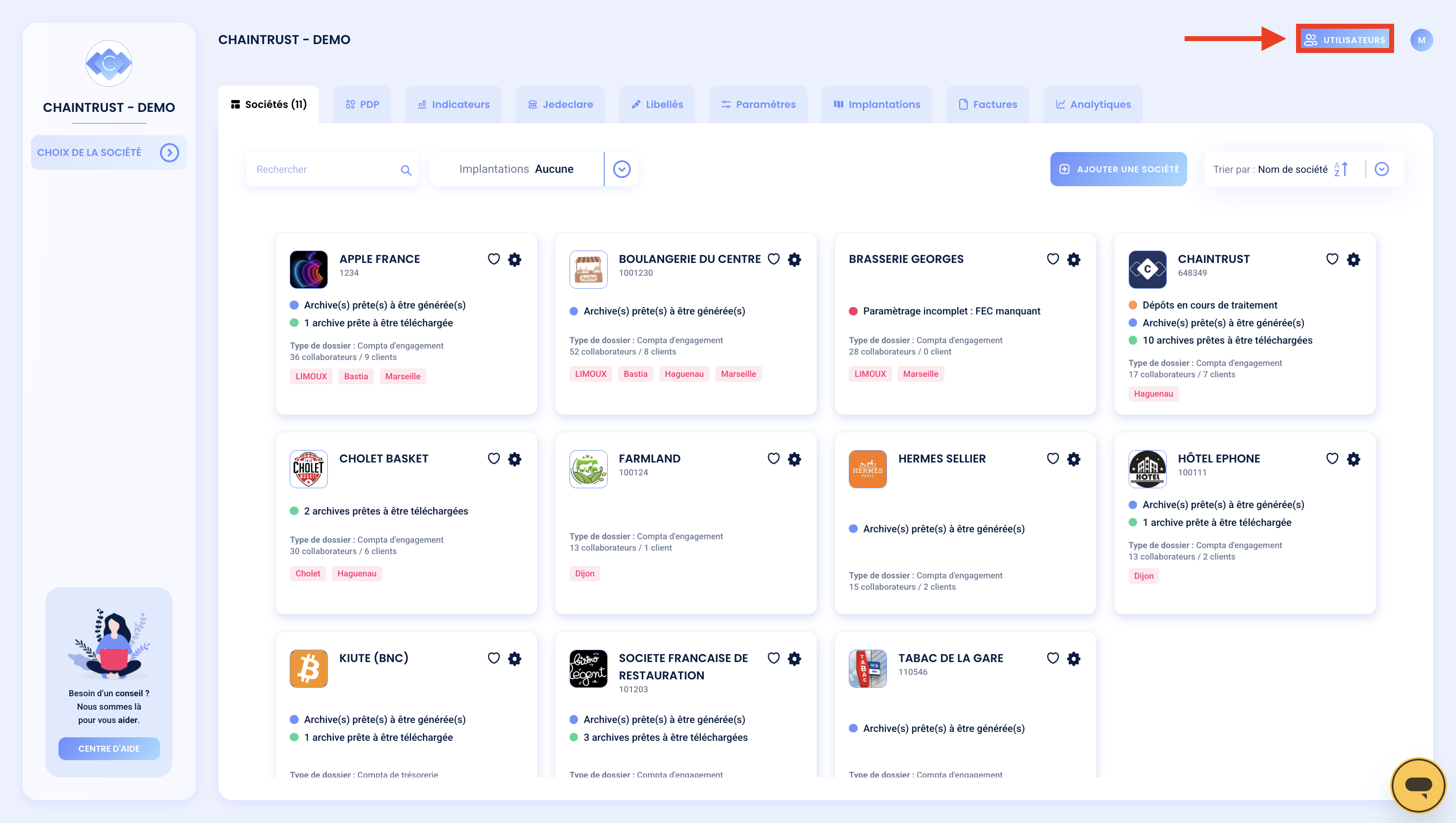The height and width of the screenshot is (823, 1456).
Task: Click the search magnifier icon
Action: coord(406,169)
